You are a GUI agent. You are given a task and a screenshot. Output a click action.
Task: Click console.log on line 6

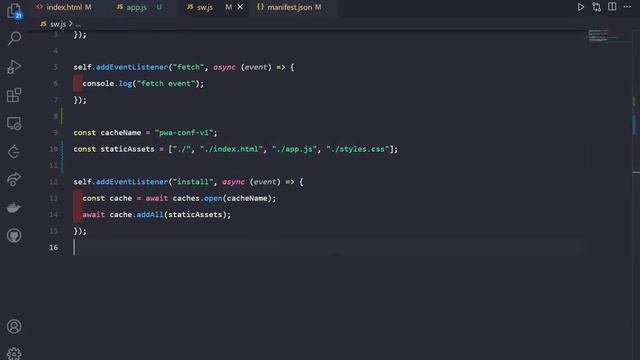[107, 83]
